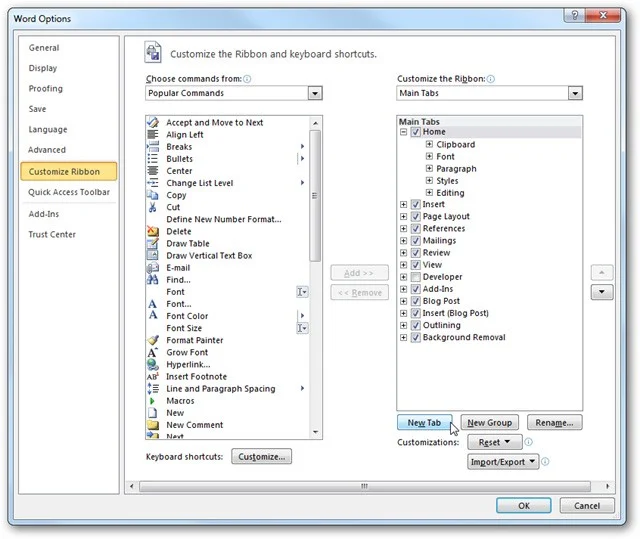Image resolution: width=640 pixels, height=539 pixels.
Task: Expand the Insert tab tree node
Action: pos(403,204)
